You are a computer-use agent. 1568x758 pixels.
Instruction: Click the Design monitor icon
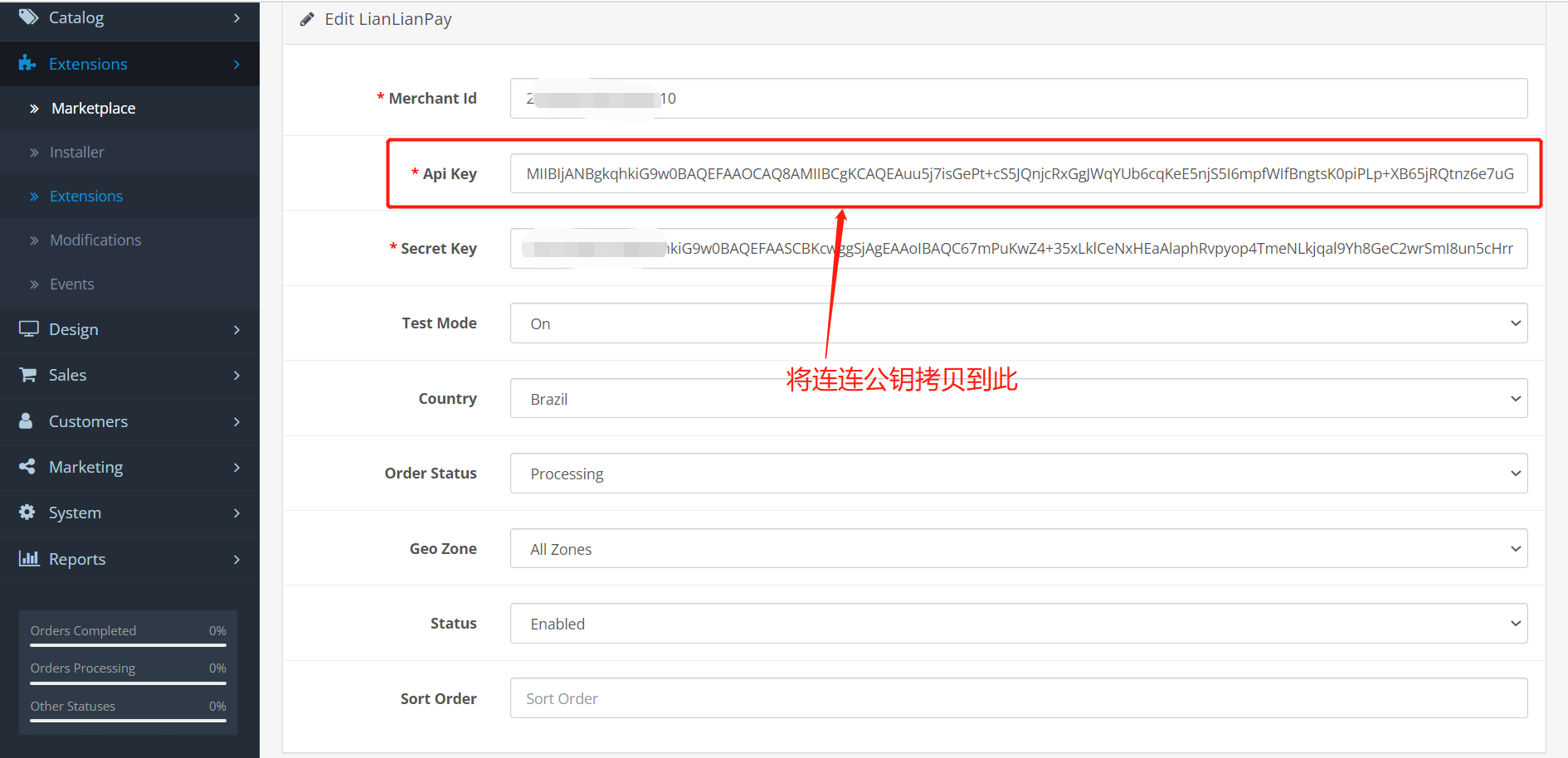pos(29,329)
